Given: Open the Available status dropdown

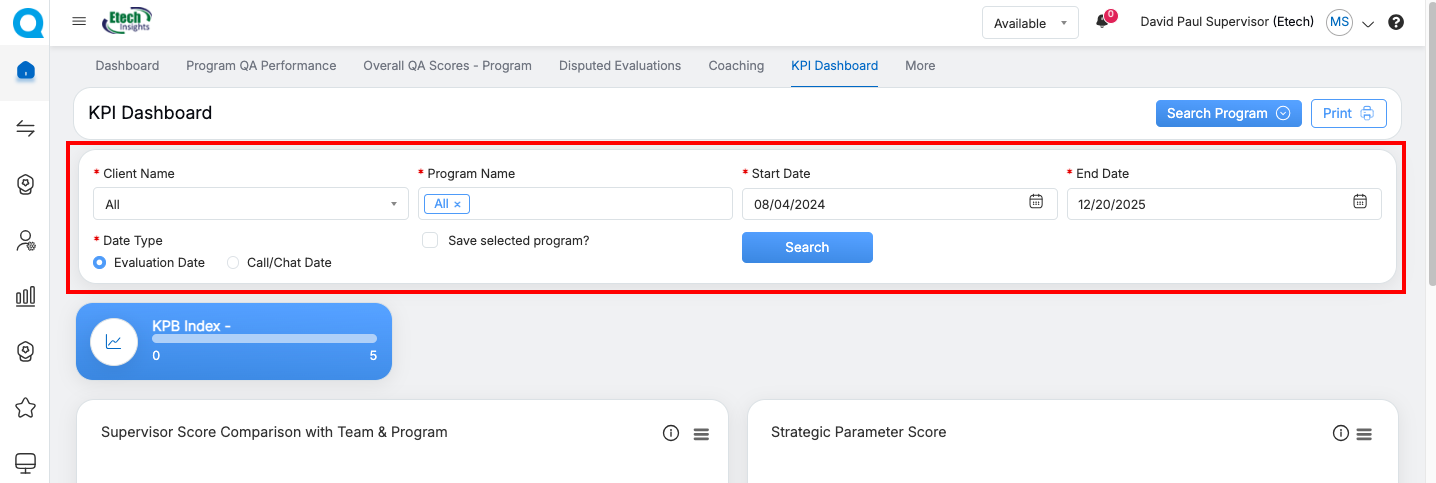Looking at the screenshot, I should click(x=1029, y=23).
